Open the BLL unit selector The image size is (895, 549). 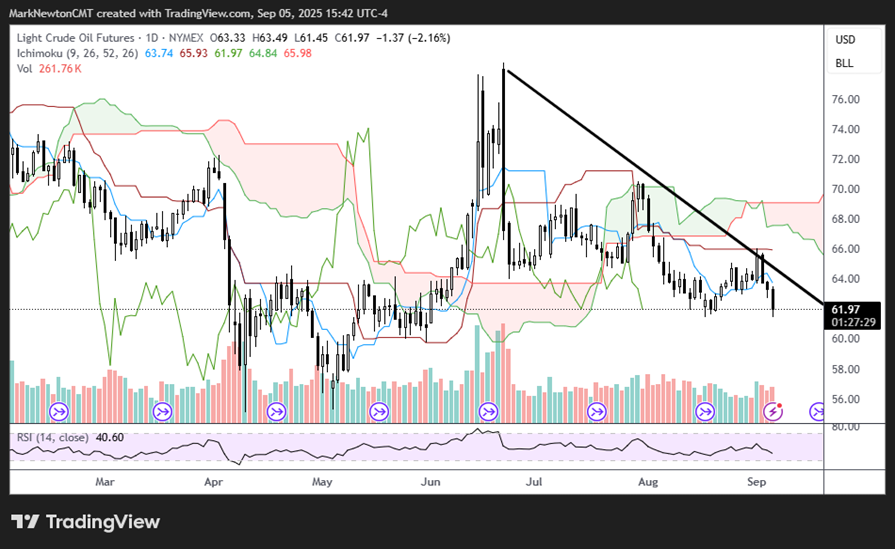845,64
